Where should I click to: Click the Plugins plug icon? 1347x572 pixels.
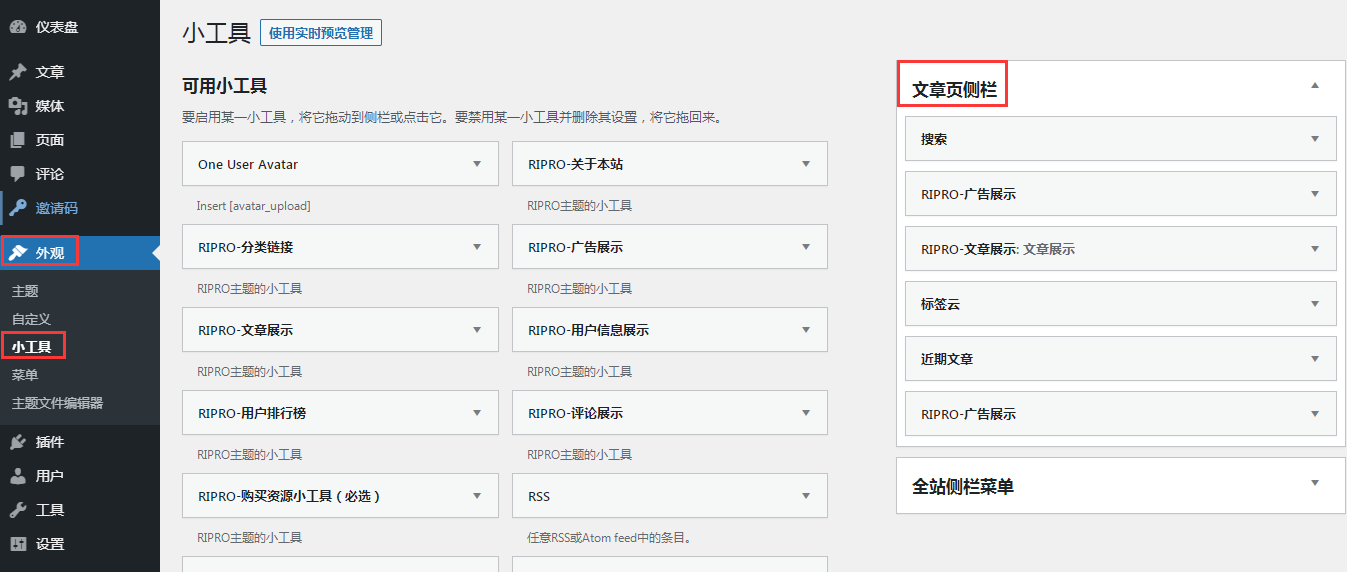(x=18, y=442)
